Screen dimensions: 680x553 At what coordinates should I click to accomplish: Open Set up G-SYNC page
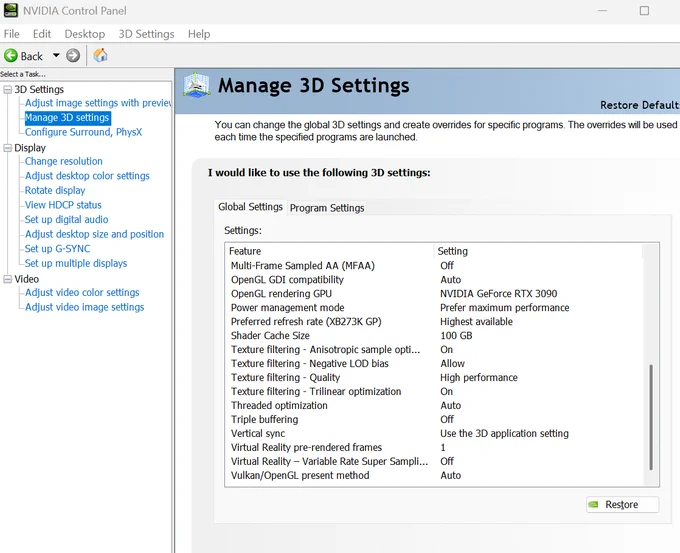click(58, 249)
